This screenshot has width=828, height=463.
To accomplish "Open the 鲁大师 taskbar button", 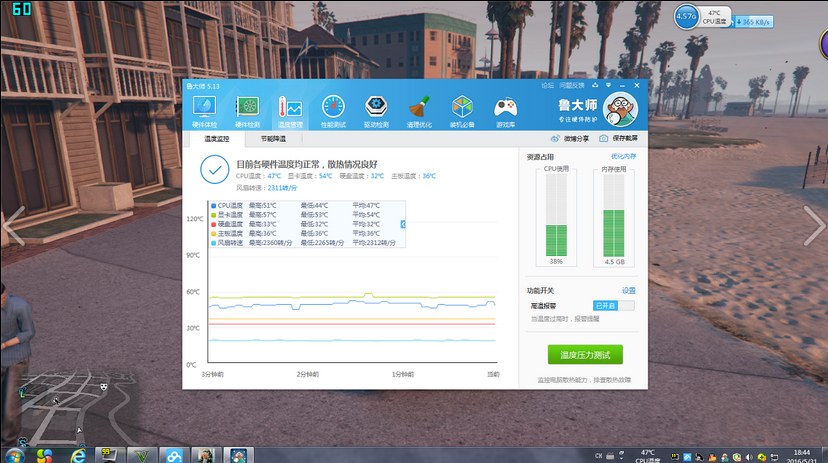I will (x=239, y=456).
